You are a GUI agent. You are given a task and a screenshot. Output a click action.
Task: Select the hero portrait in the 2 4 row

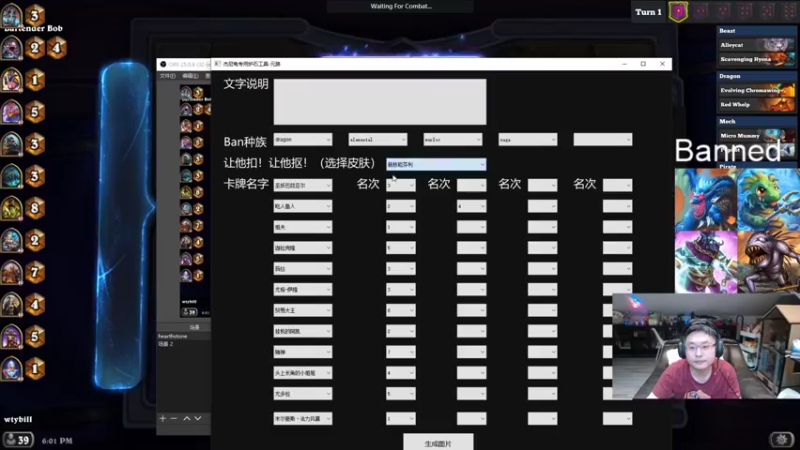click(x=11, y=48)
